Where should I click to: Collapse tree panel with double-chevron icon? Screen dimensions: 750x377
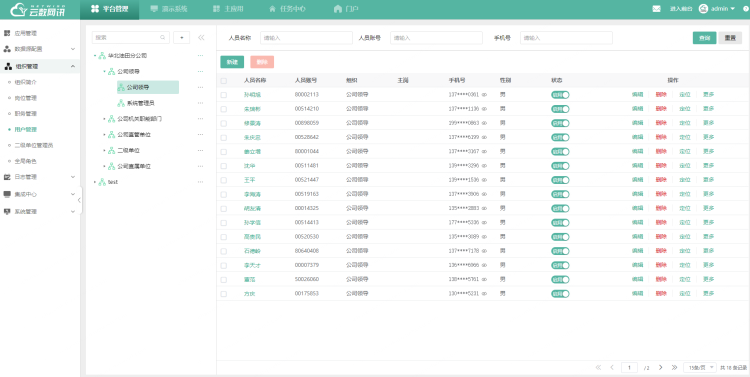pos(201,37)
